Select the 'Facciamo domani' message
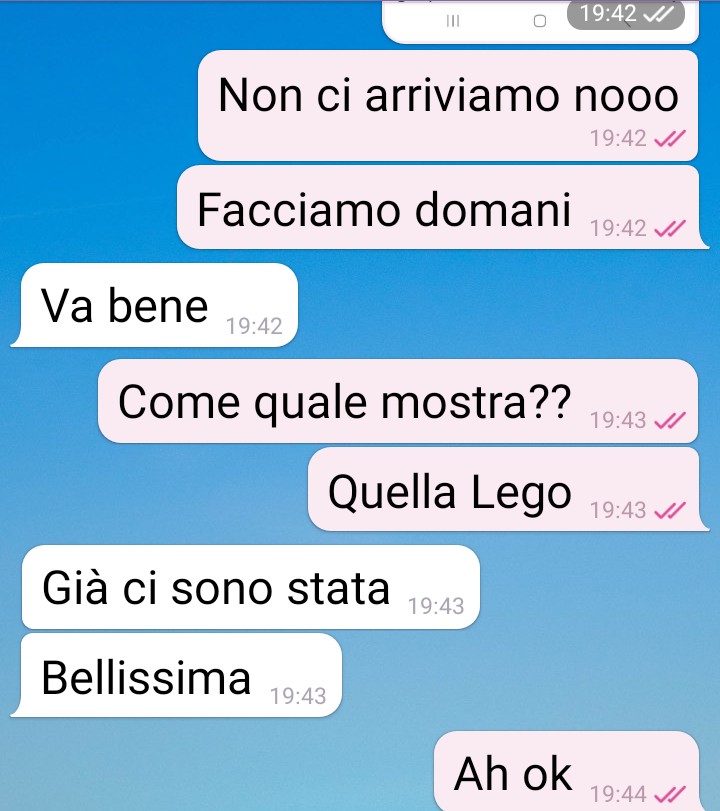The width and height of the screenshot is (720, 811). (x=442, y=207)
